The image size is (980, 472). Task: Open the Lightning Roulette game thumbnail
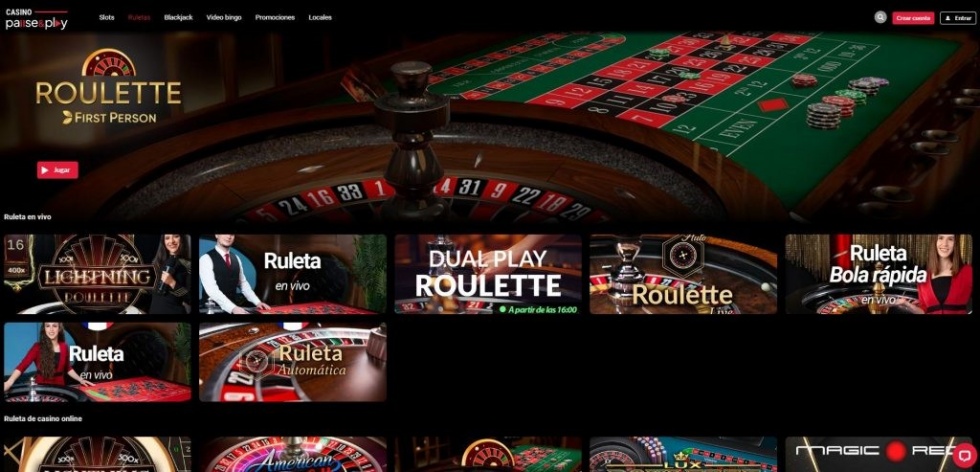tap(98, 274)
